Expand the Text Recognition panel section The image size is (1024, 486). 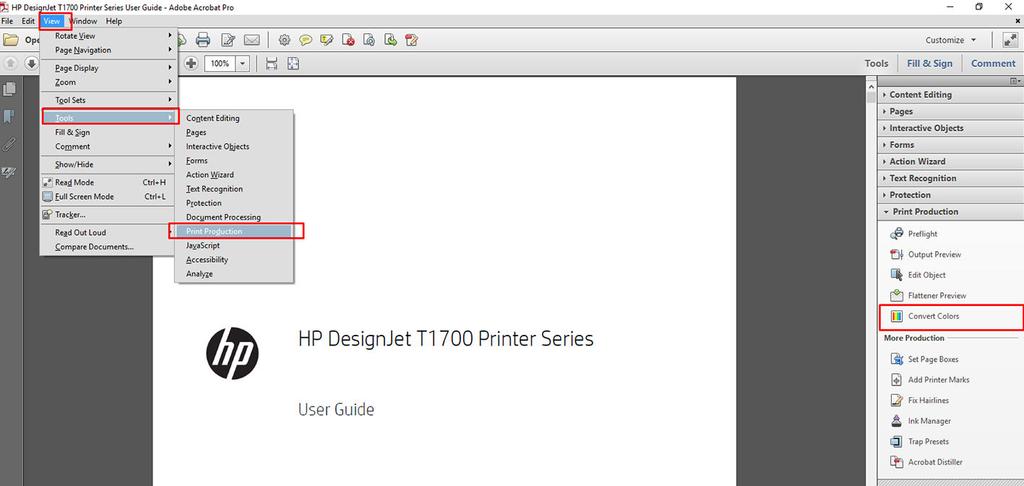coord(950,178)
